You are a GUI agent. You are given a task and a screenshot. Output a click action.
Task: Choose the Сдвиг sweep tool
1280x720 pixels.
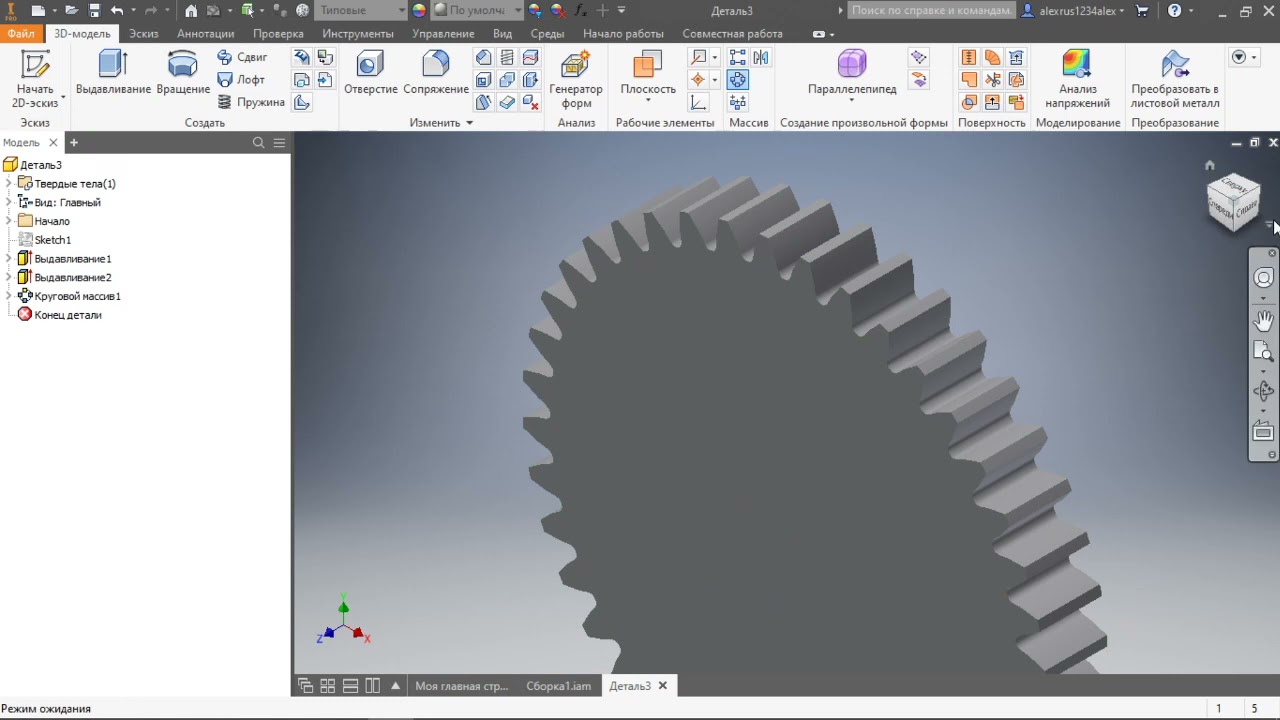[242, 57]
